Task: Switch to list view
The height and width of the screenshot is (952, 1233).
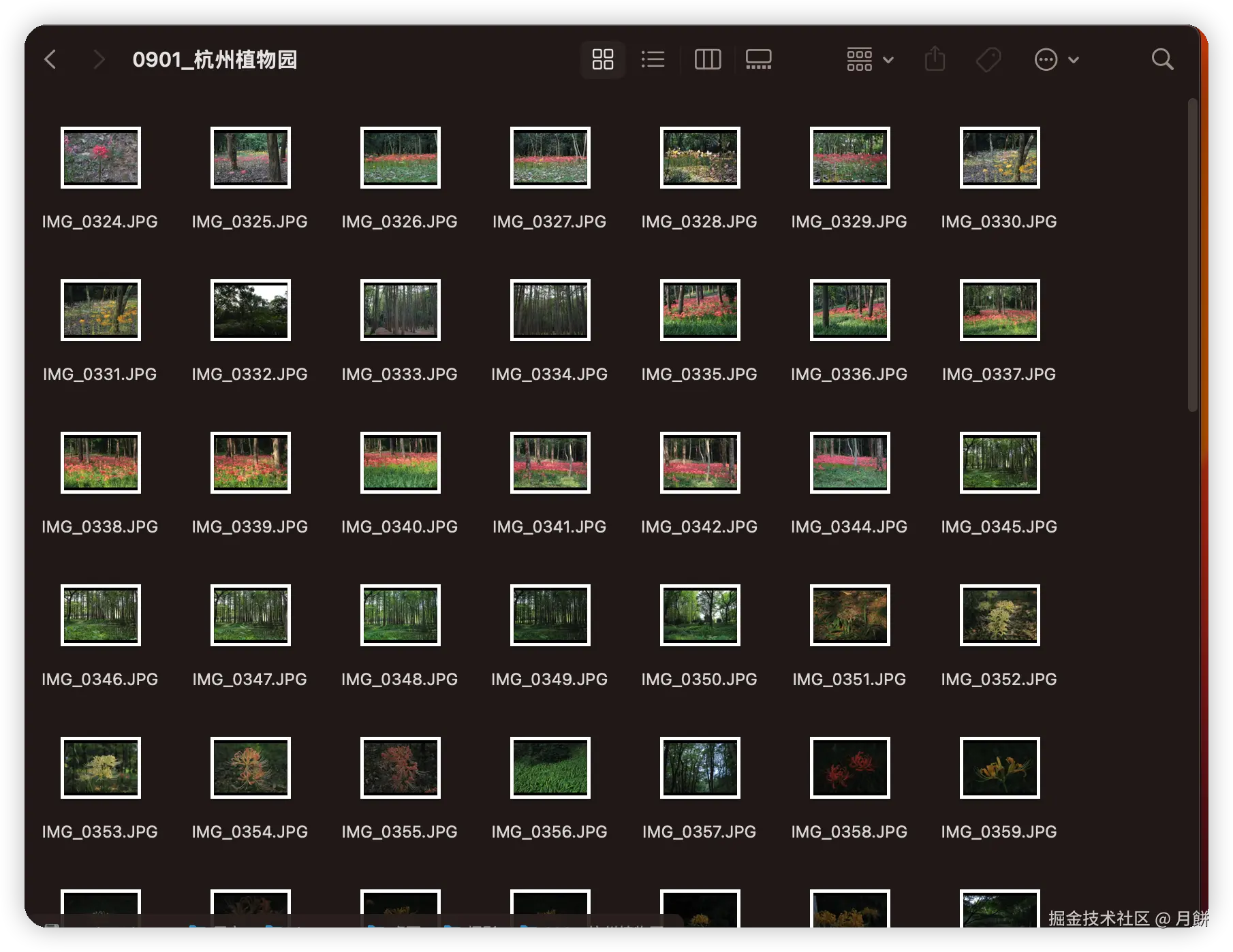Action: point(653,60)
